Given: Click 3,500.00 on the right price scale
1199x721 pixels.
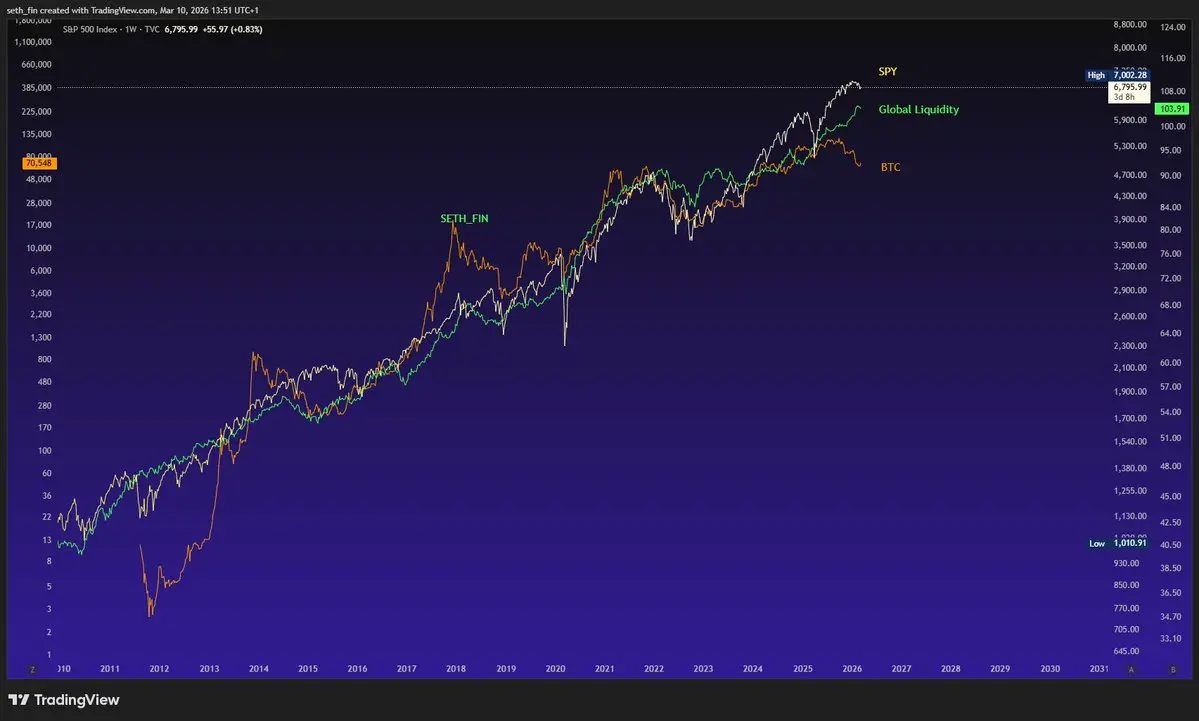Looking at the screenshot, I should click(1130, 245).
